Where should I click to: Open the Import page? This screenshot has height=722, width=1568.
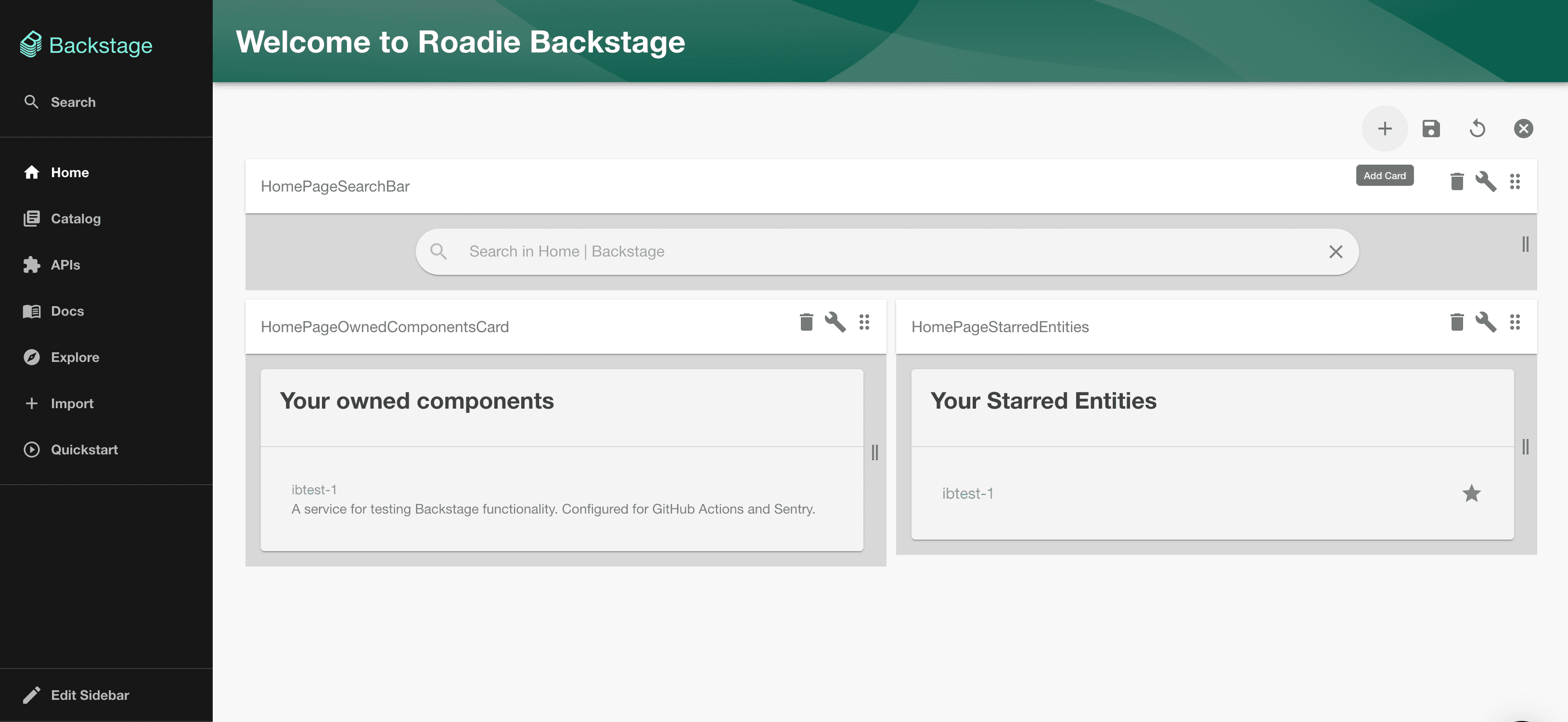coord(106,404)
